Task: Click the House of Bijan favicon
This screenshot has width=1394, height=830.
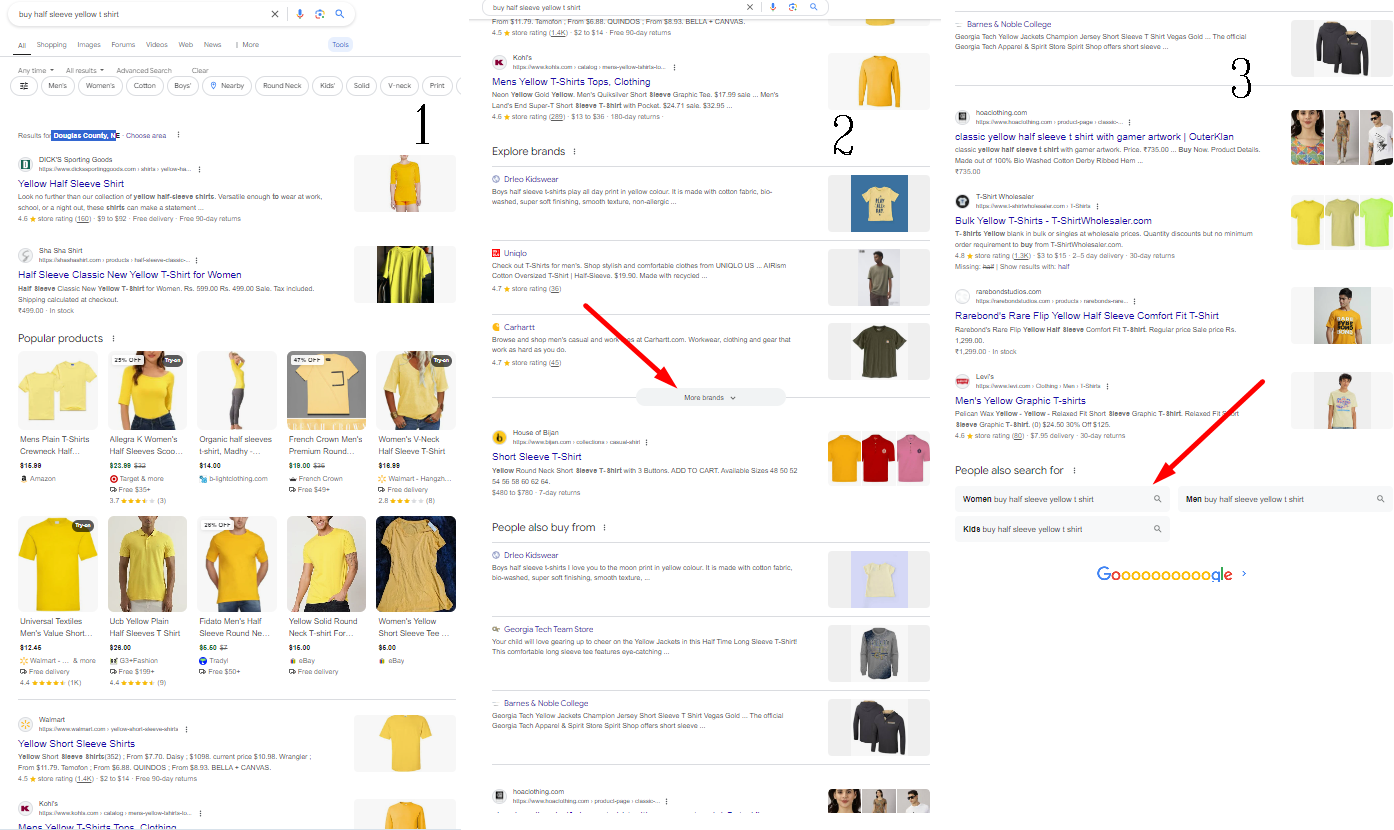Action: pyautogui.click(x=499, y=437)
